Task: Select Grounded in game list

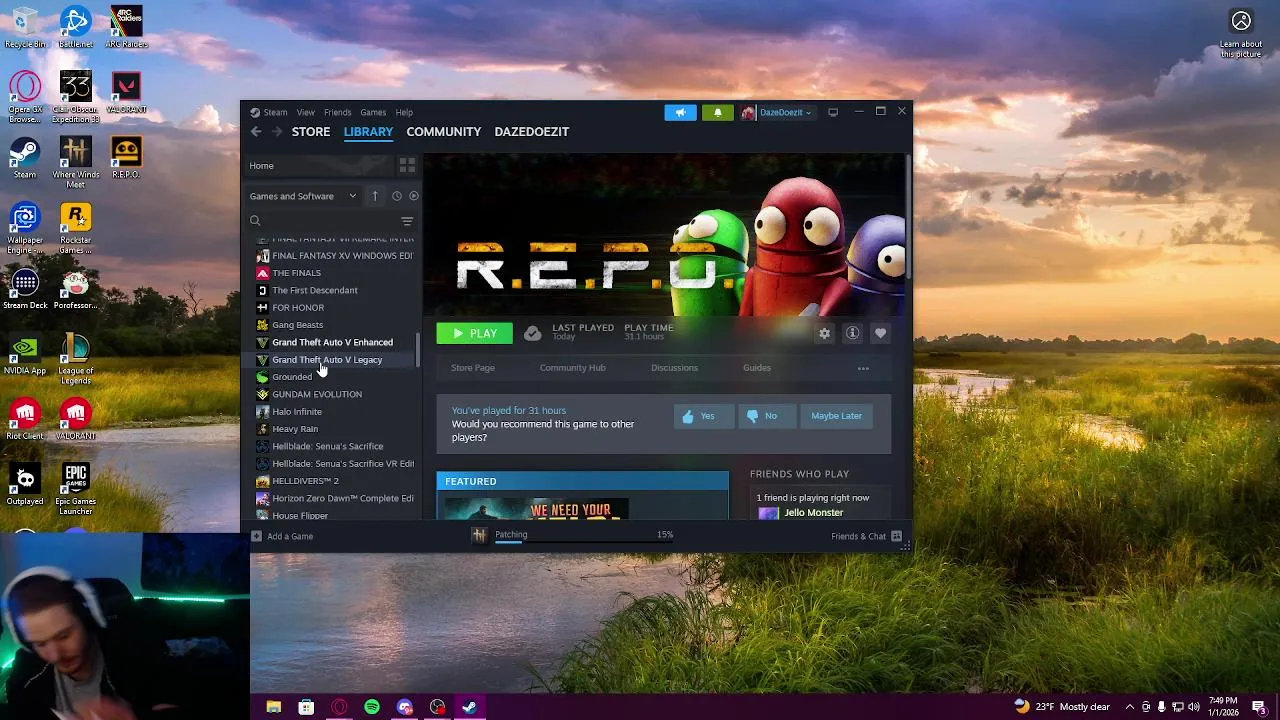Action: click(x=292, y=377)
